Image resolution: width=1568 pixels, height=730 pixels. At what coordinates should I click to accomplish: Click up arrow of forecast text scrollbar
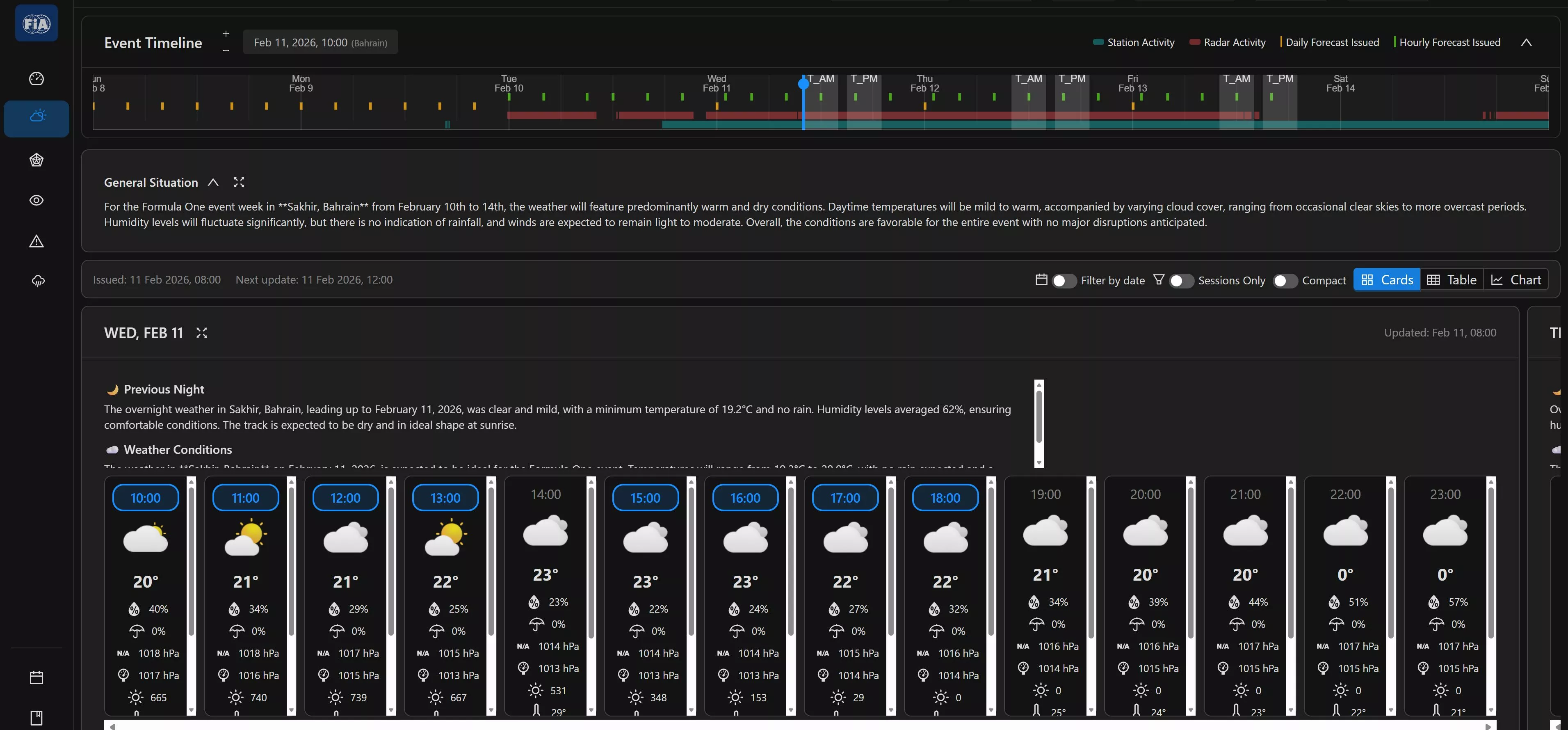tap(1039, 384)
